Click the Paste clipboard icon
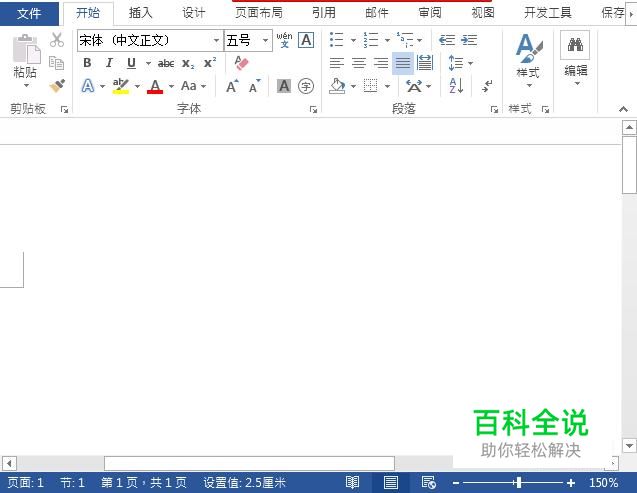The image size is (637, 493). (x=26, y=49)
